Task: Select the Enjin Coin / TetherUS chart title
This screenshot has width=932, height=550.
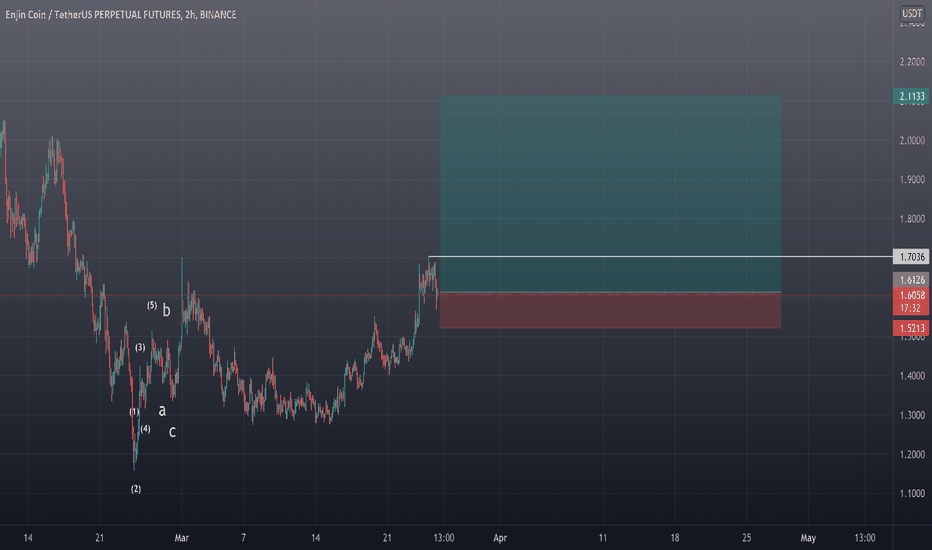Action: (x=121, y=14)
